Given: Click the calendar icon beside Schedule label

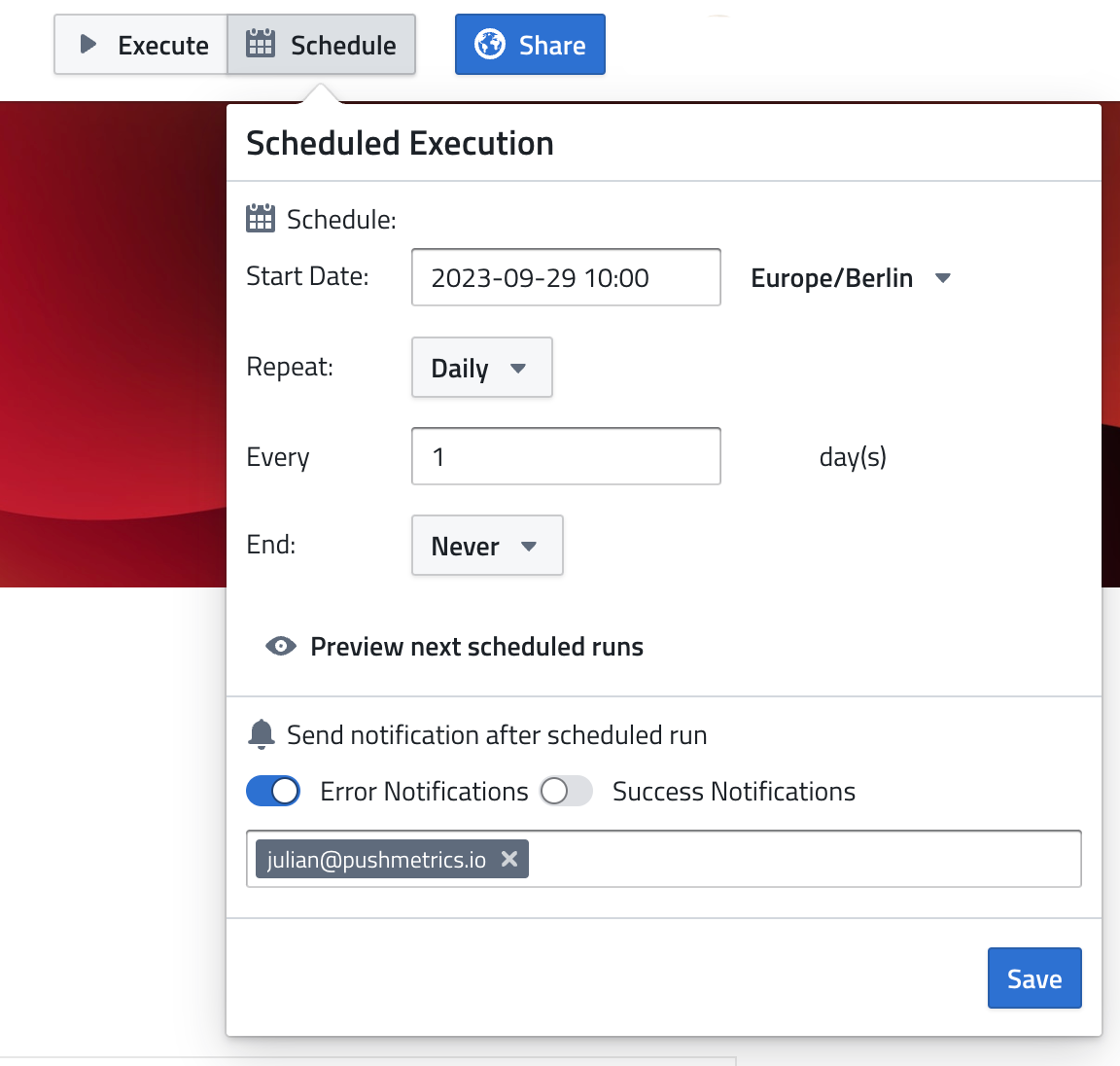Looking at the screenshot, I should point(261,219).
